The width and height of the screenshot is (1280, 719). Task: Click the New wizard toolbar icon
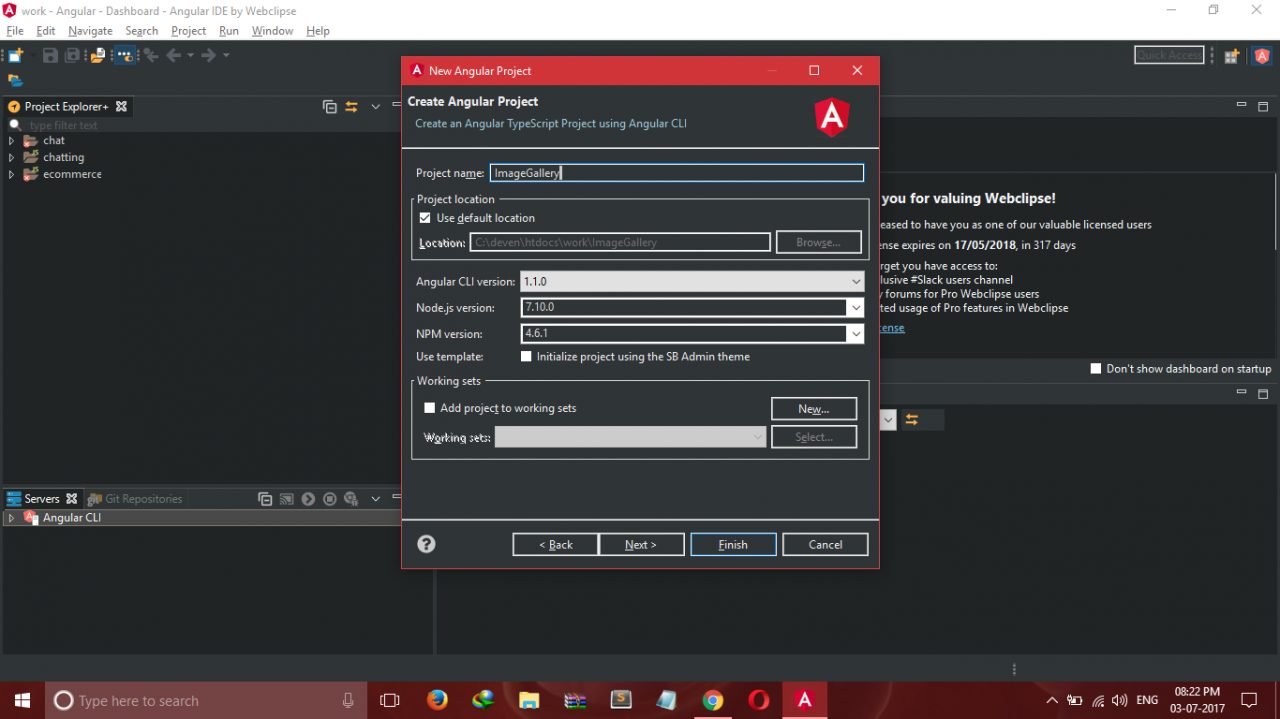(14, 56)
